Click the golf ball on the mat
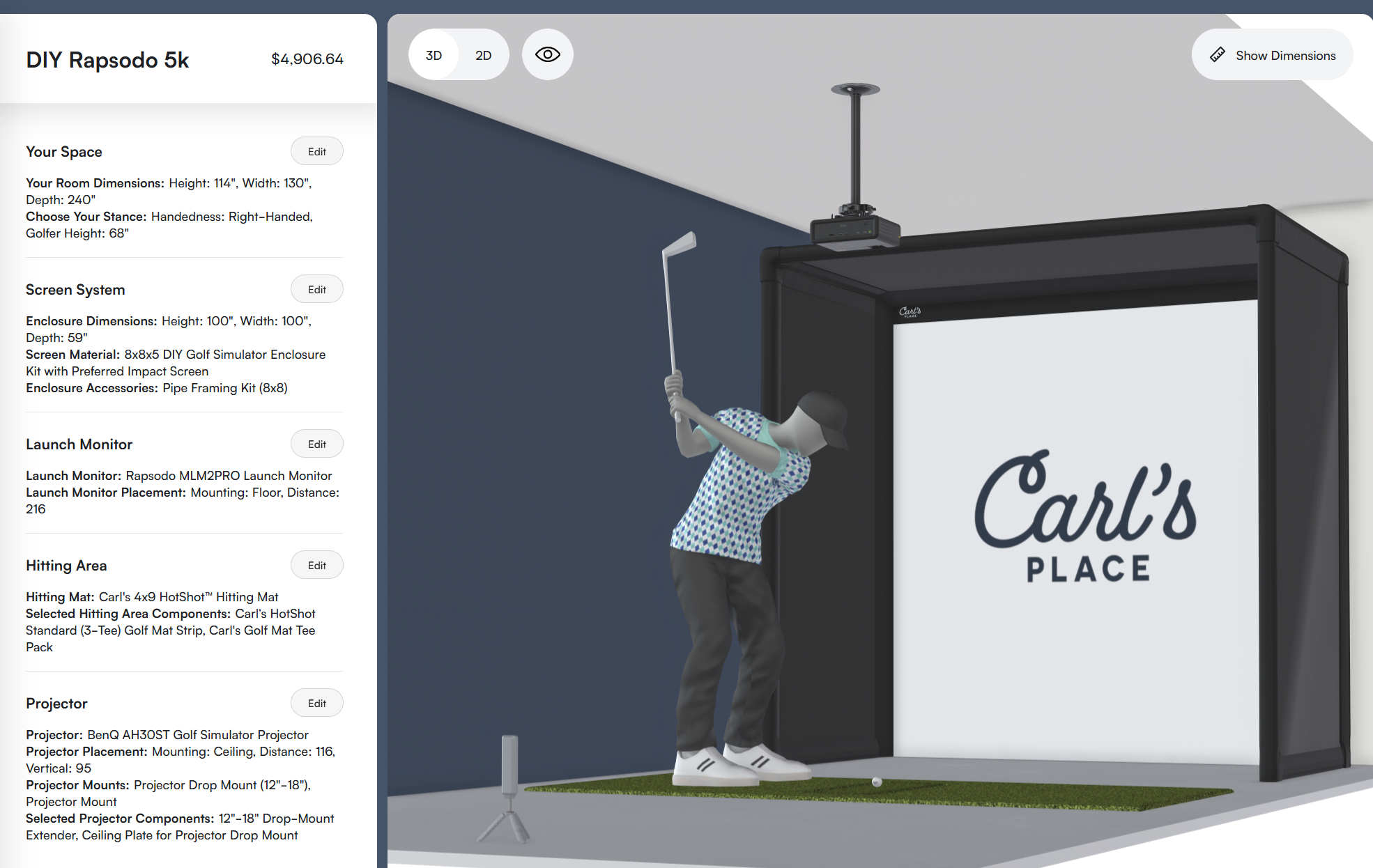The height and width of the screenshot is (868, 1373). point(877,782)
